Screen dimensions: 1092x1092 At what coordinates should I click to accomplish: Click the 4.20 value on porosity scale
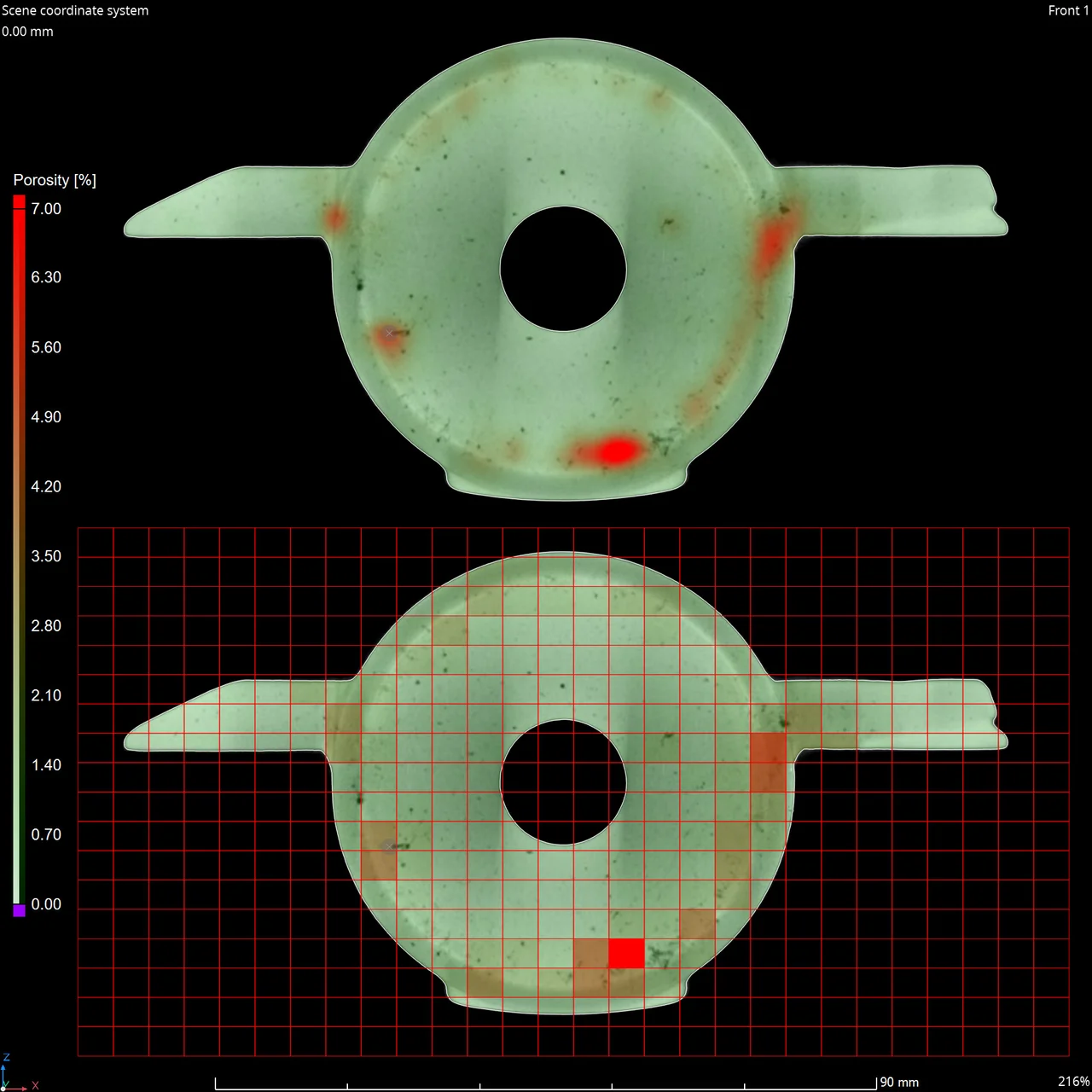click(x=46, y=487)
